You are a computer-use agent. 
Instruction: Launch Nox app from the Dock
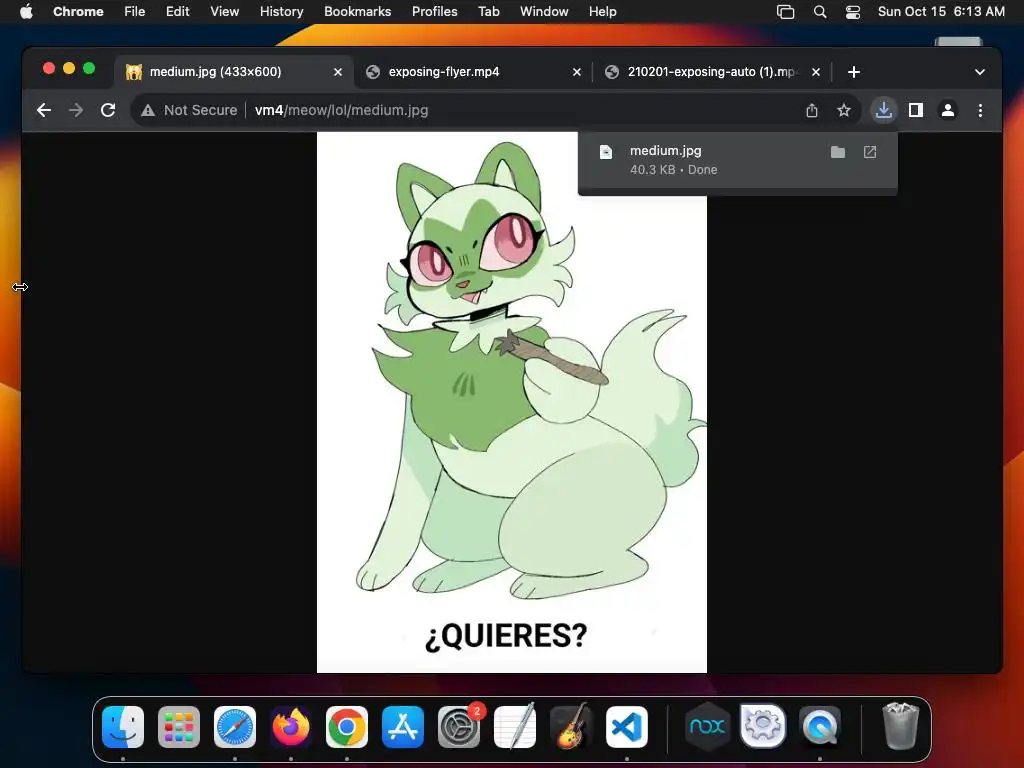click(707, 726)
